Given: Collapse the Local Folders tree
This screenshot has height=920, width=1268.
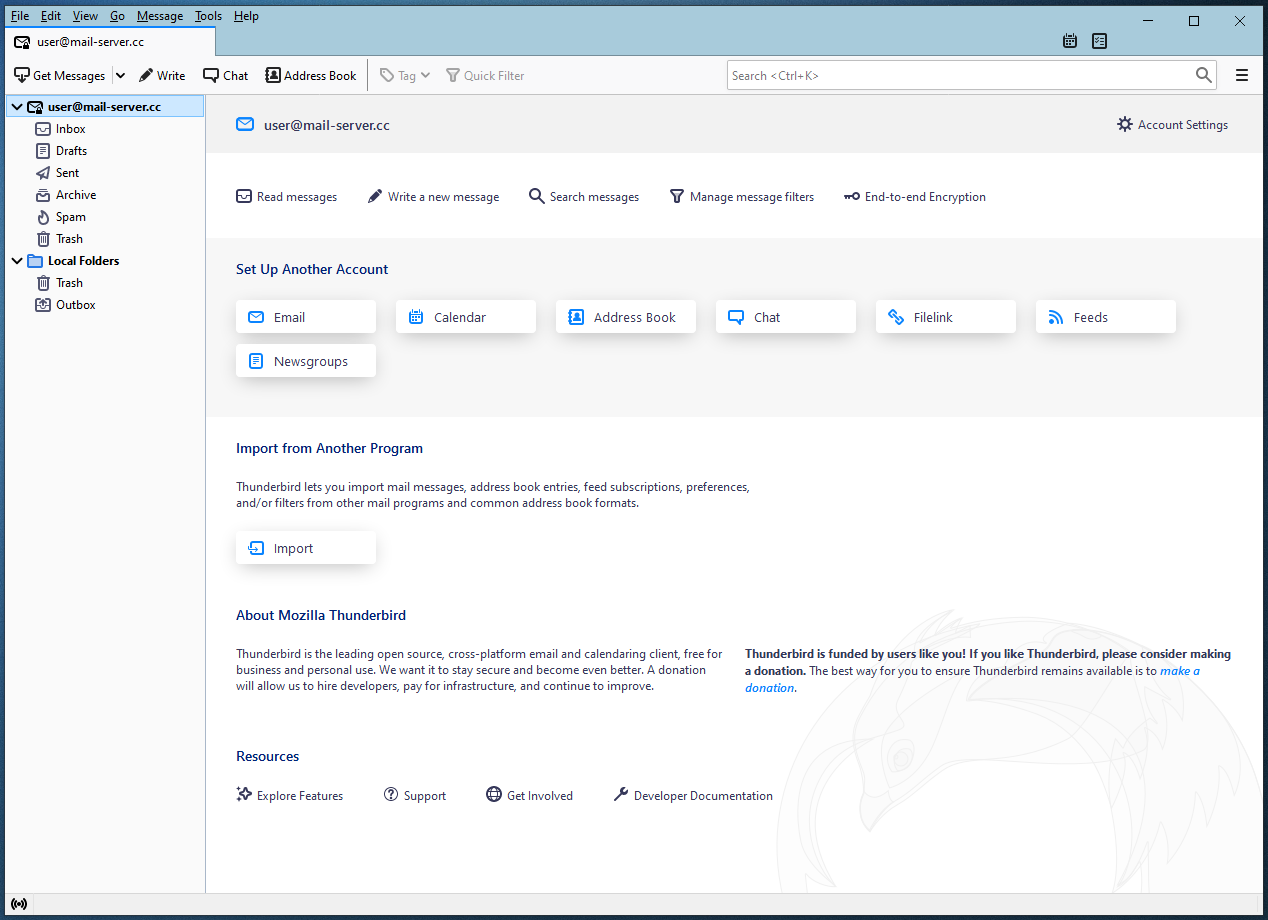Looking at the screenshot, I should point(17,261).
